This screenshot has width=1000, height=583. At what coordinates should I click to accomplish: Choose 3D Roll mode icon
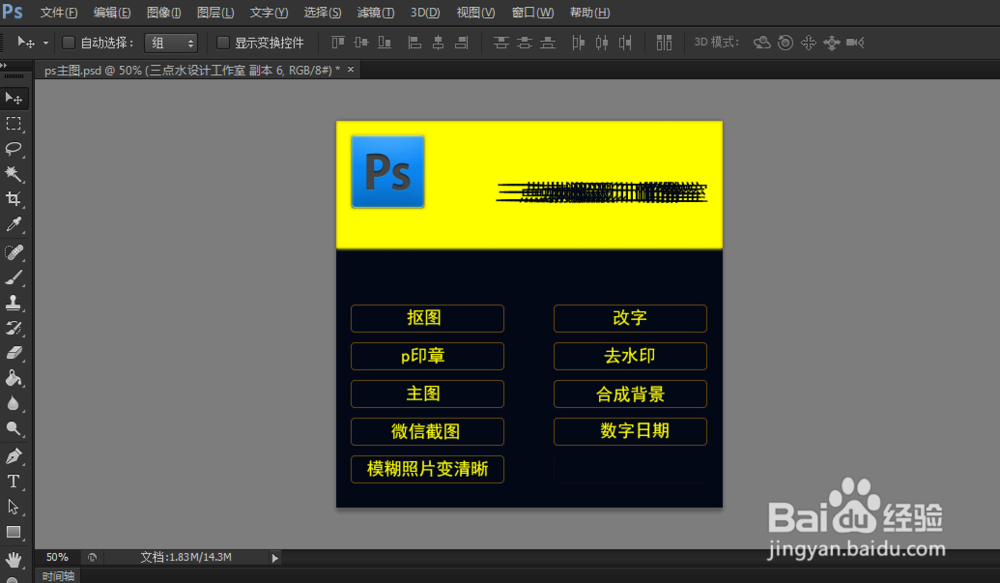786,43
